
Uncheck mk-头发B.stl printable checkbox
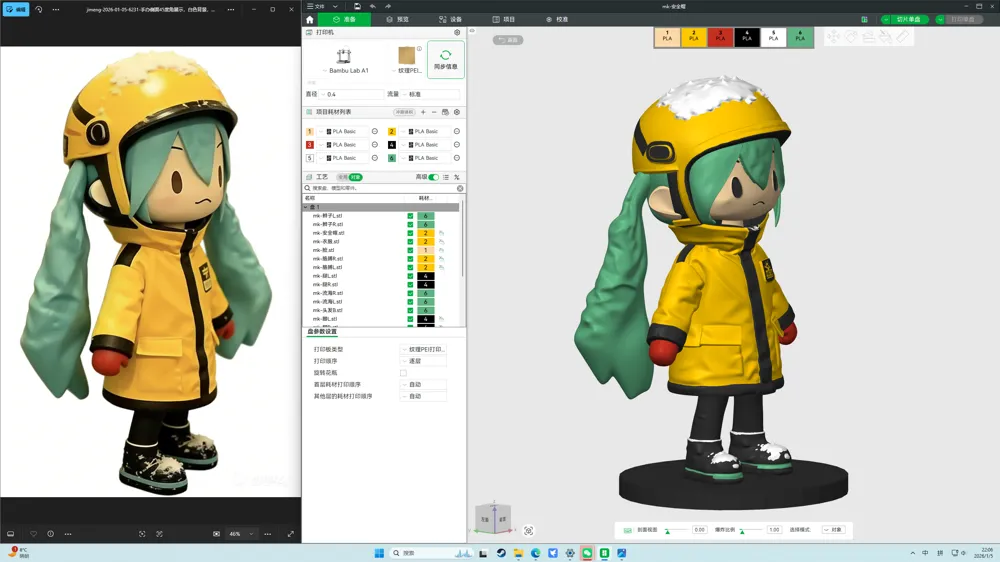tap(410, 310)
